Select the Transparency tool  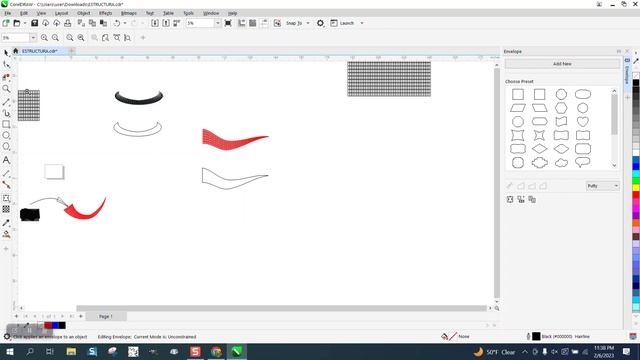6,209
